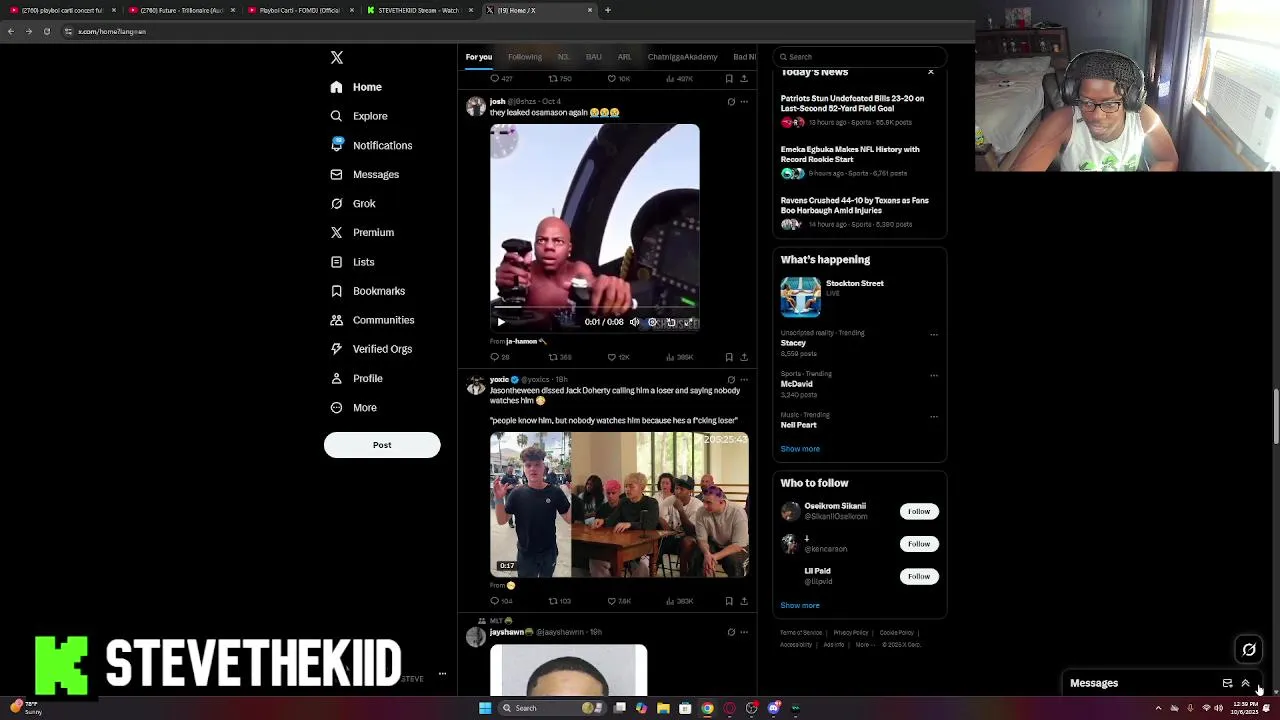Open the Home icon in the X sidebar
Image resolution: width=1280 pixels, height=720 pixels.
336,87
